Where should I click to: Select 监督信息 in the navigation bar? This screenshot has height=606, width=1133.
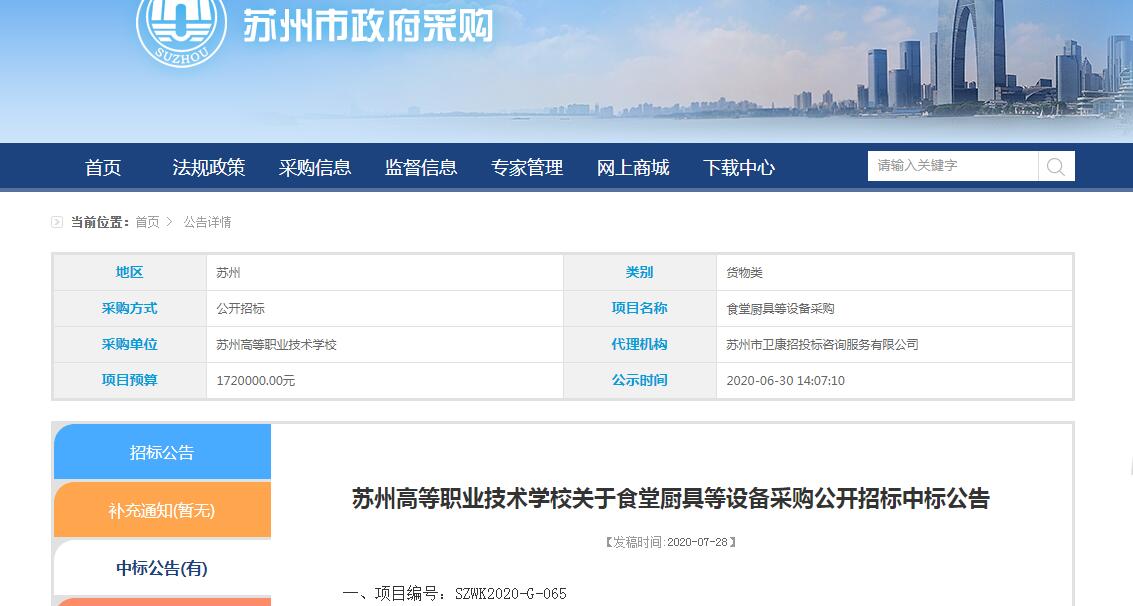click(x=421, y=168)
